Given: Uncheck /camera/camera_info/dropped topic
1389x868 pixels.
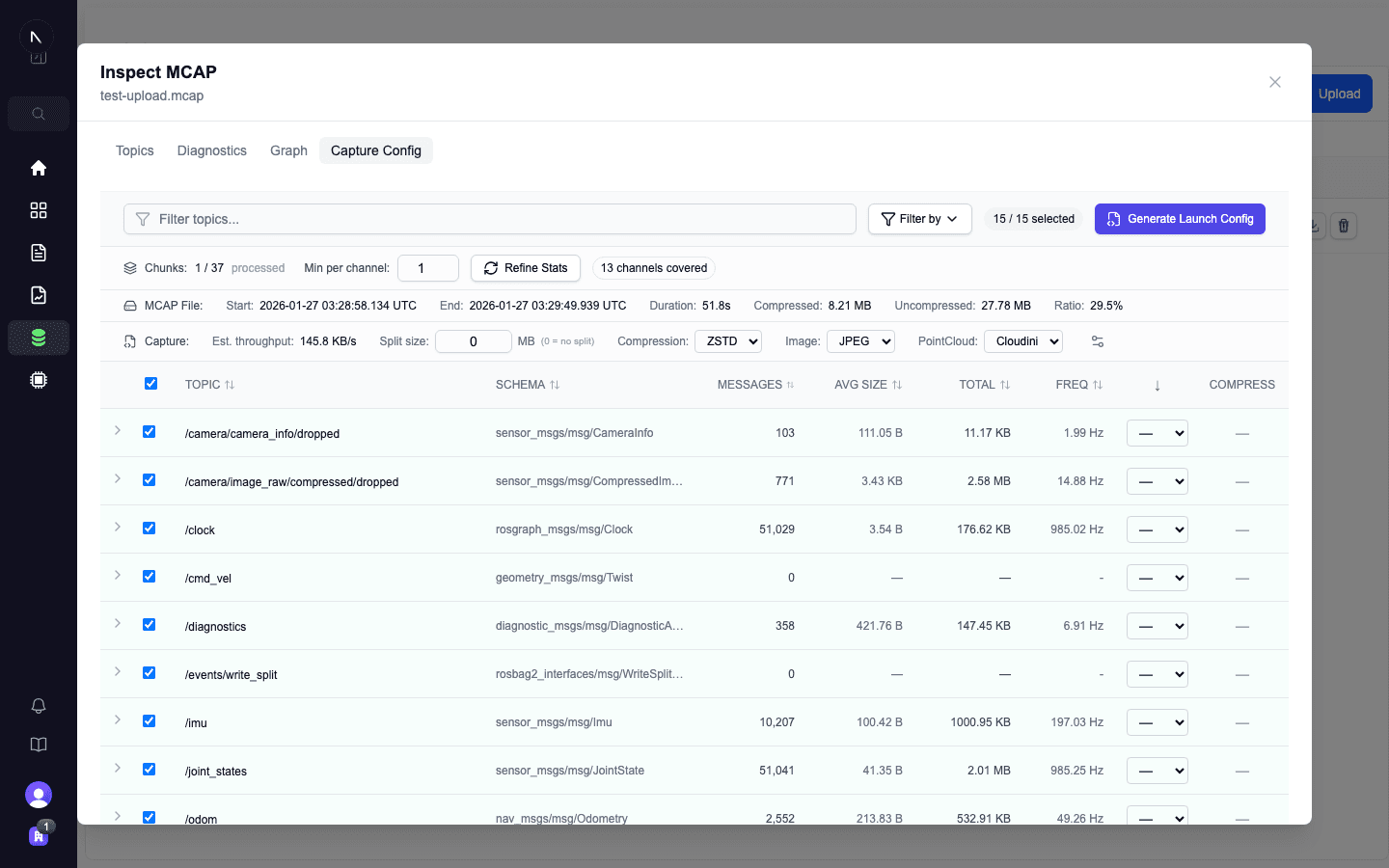Looking at the screenshot, I should coord(149,431).
